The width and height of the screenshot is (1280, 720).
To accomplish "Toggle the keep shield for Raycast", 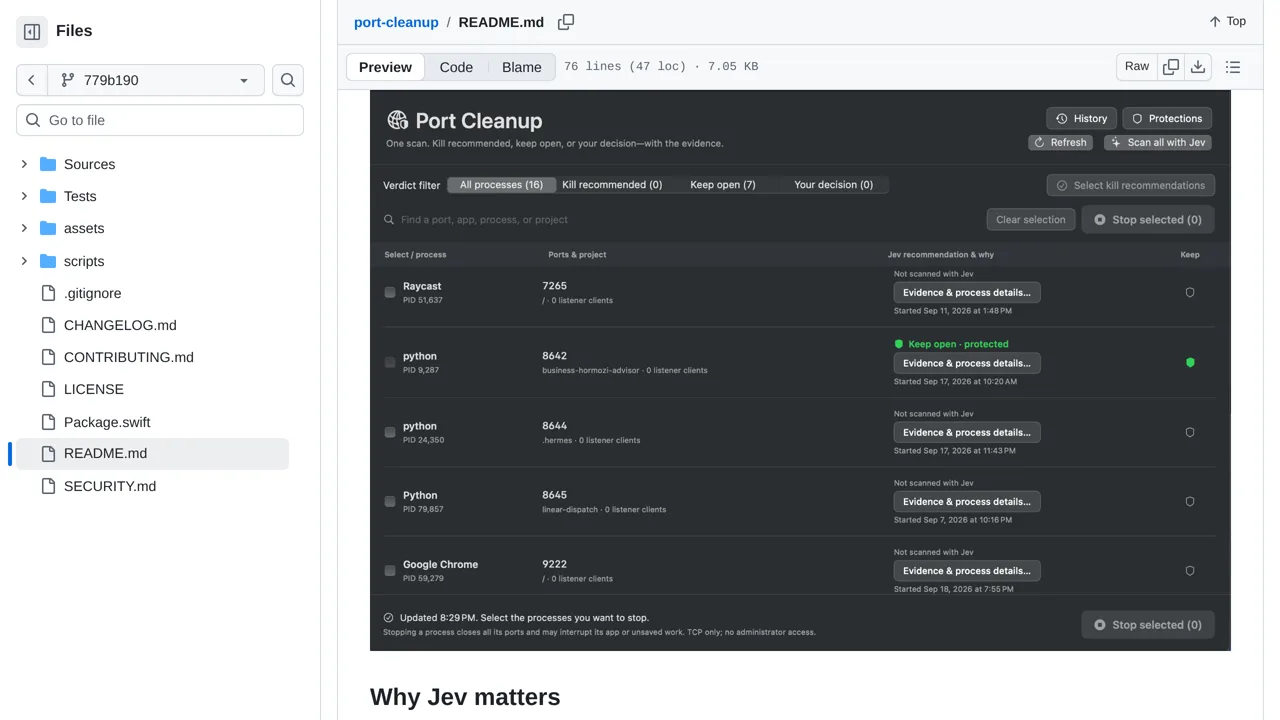I will click(1190, 293).
